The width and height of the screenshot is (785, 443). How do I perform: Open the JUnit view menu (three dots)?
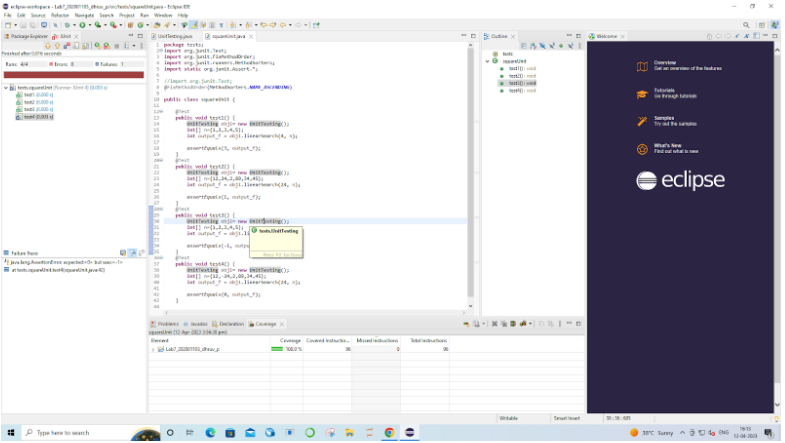142,46
